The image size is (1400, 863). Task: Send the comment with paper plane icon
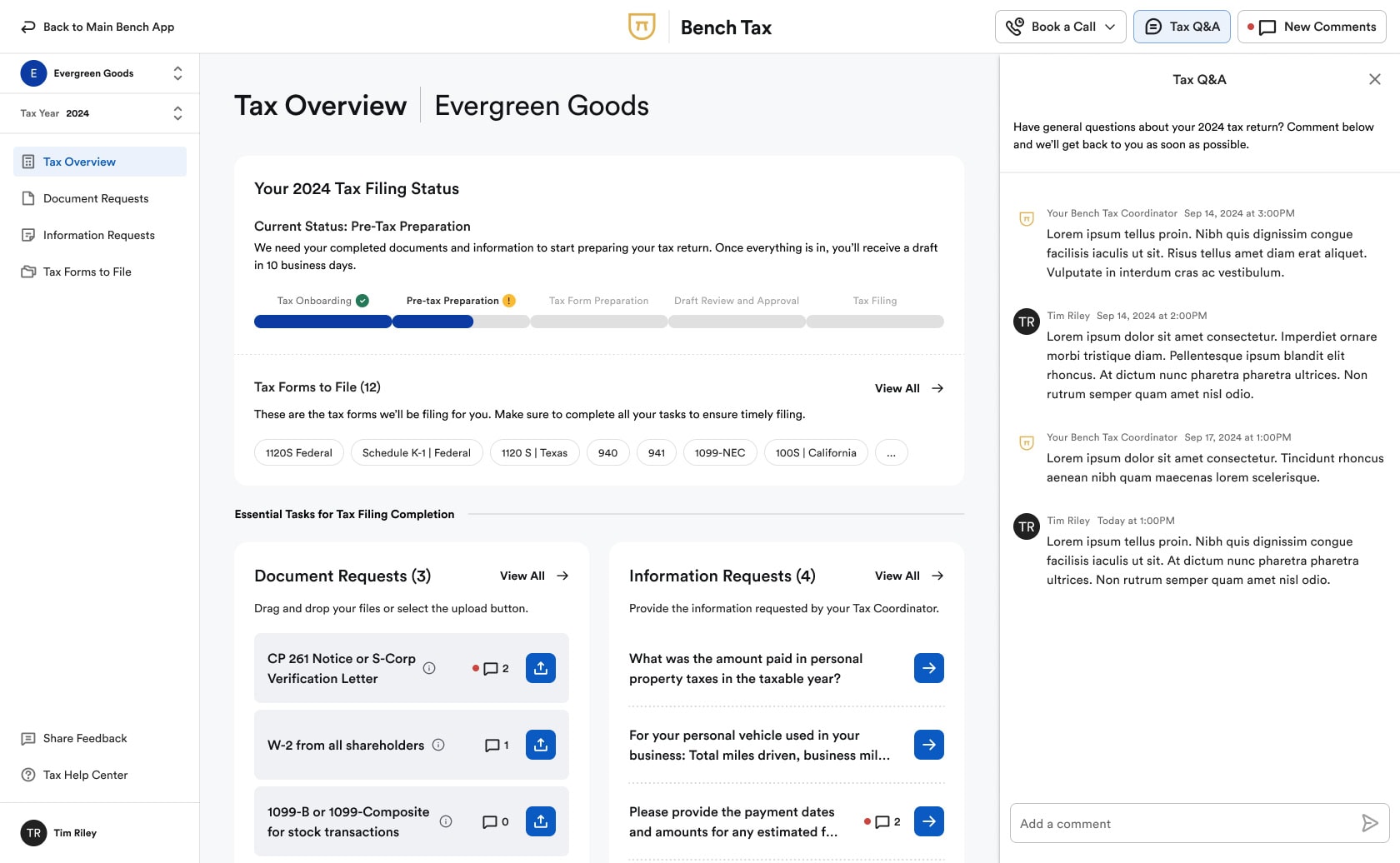(x=1369, y=823)
